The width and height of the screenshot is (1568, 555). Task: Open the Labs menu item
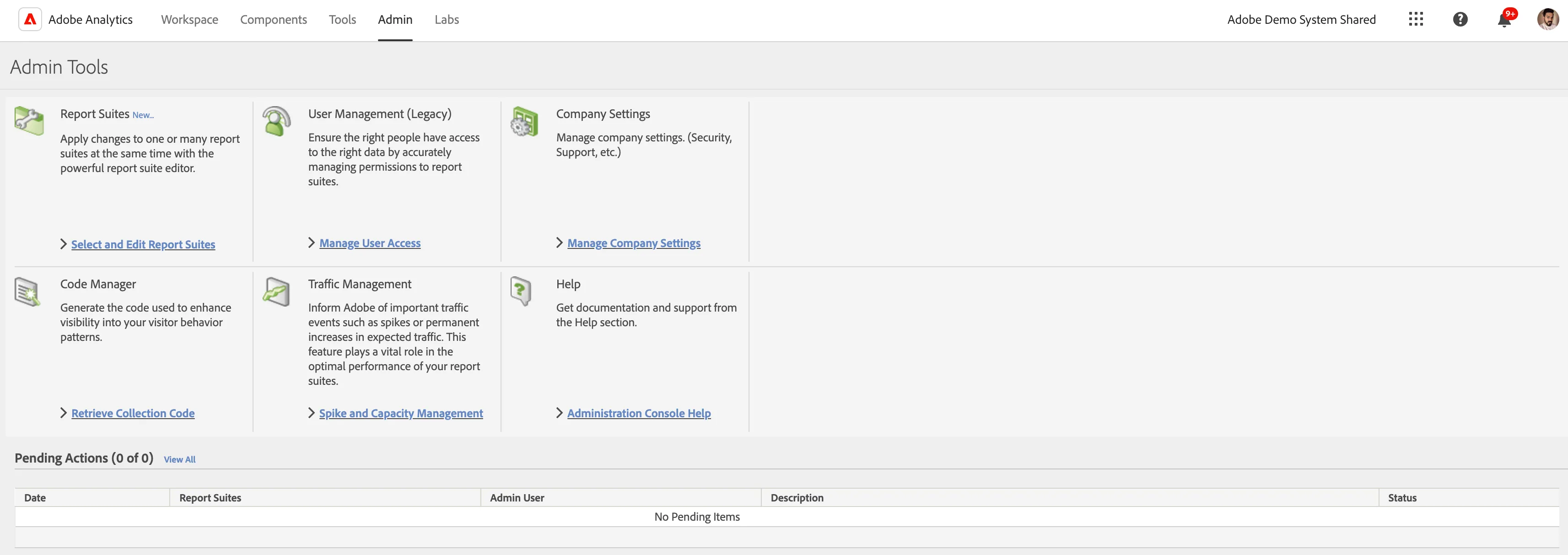click(447, 20)
